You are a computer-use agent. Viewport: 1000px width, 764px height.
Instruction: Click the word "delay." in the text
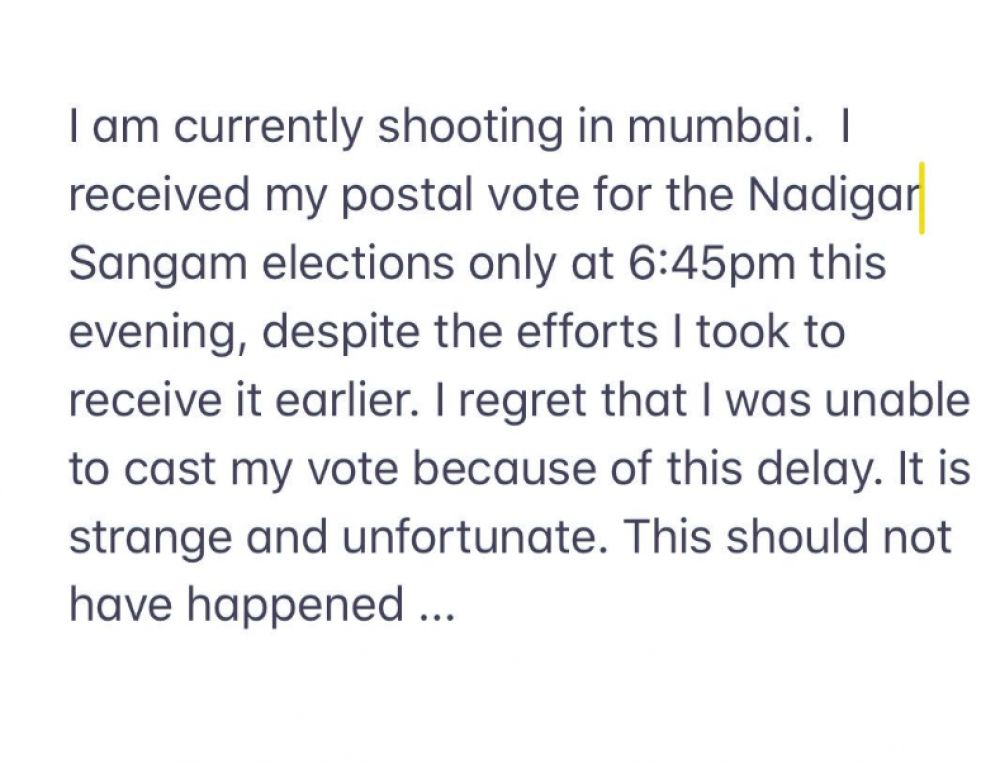(x=820, y=471)
